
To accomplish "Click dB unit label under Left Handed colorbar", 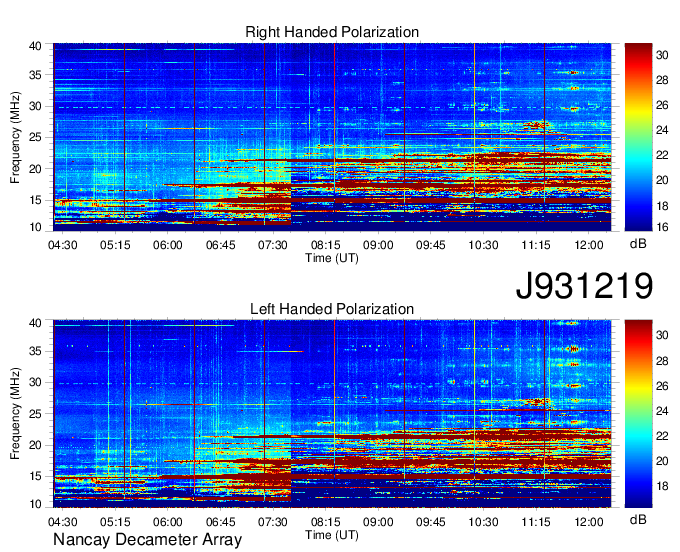I will click(x=638, y=519).
